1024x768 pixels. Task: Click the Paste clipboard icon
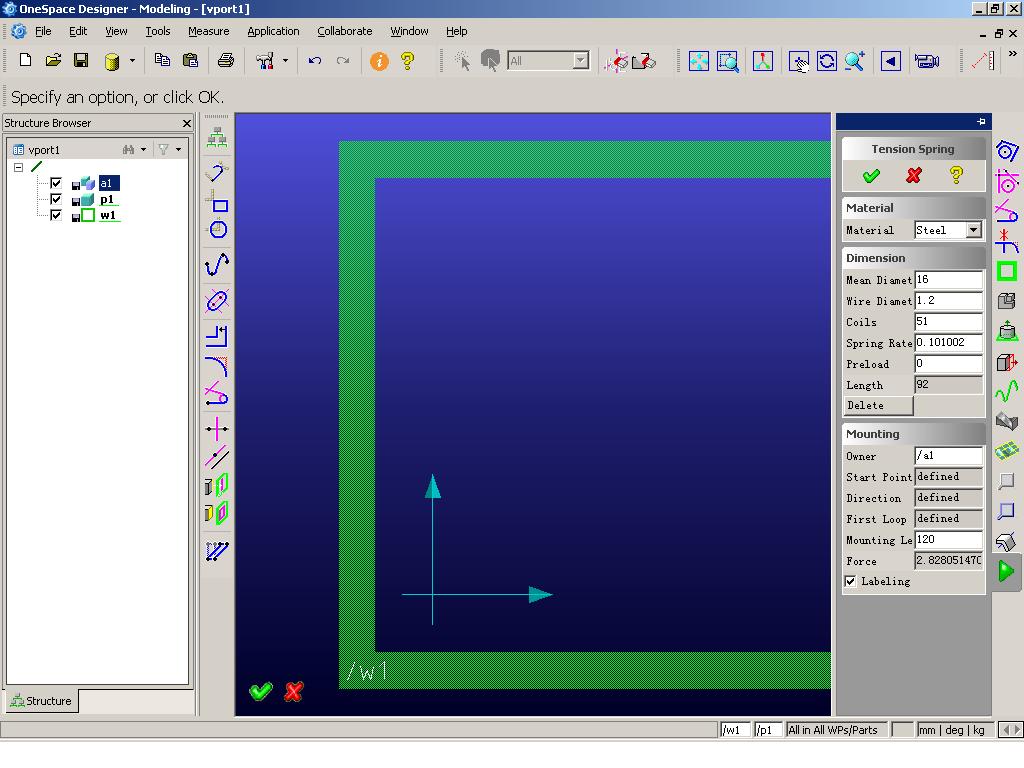pyautogui.click(x=190, y=61)
